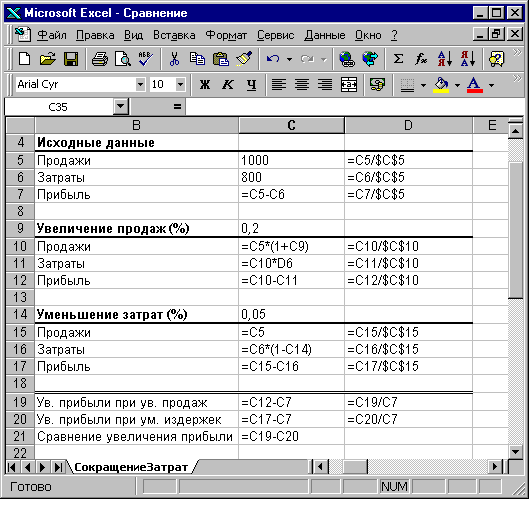Click the Cut scissors icon

click(x=174, y=59)
